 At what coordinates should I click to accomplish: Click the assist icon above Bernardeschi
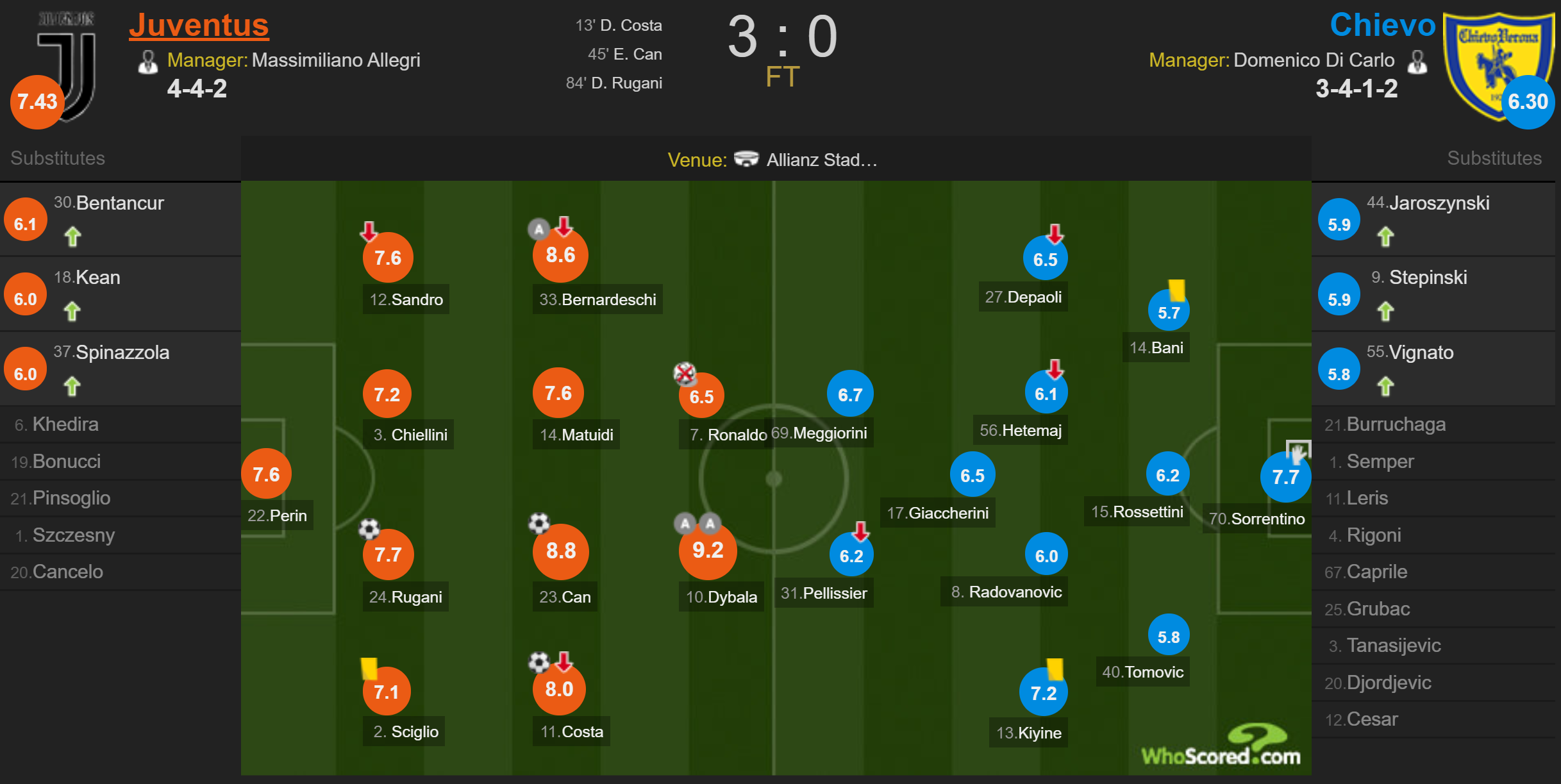point(538,229)
